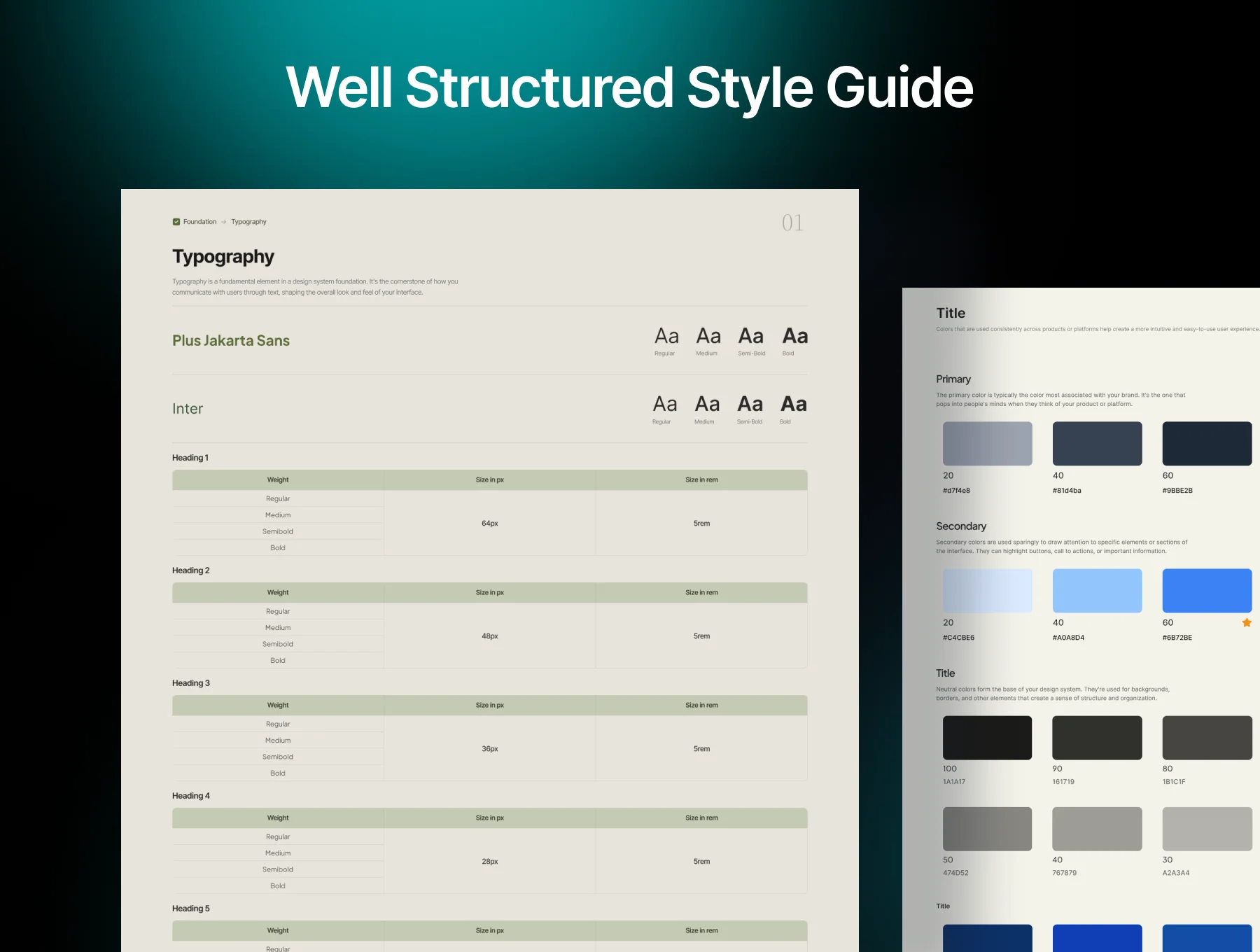This screenshot has width=1260, height=952.
Task: Select the Inter Semi-Bold Aa sample
Action: point(750,405)
